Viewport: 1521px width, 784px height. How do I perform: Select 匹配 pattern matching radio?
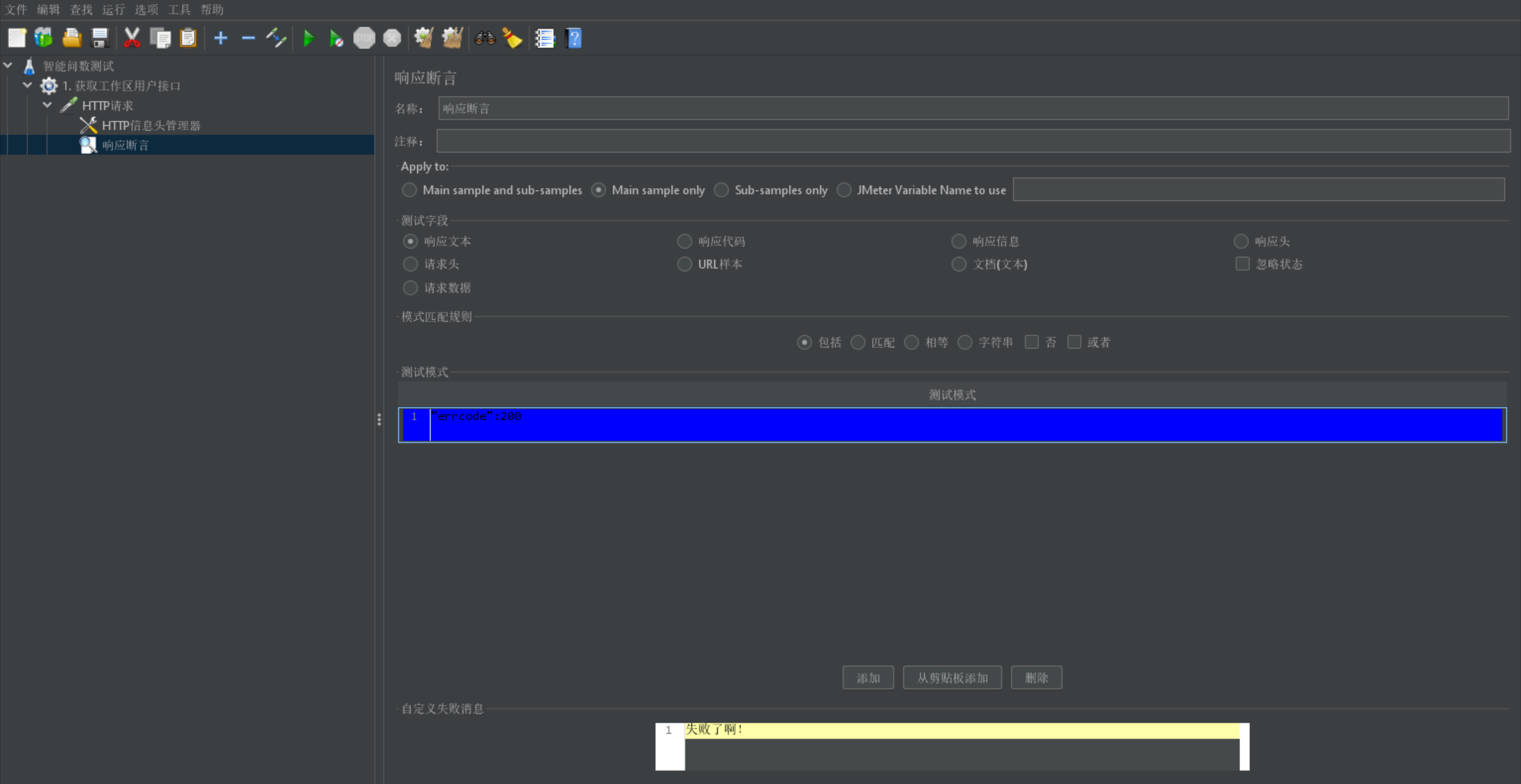tap(858, 343)
